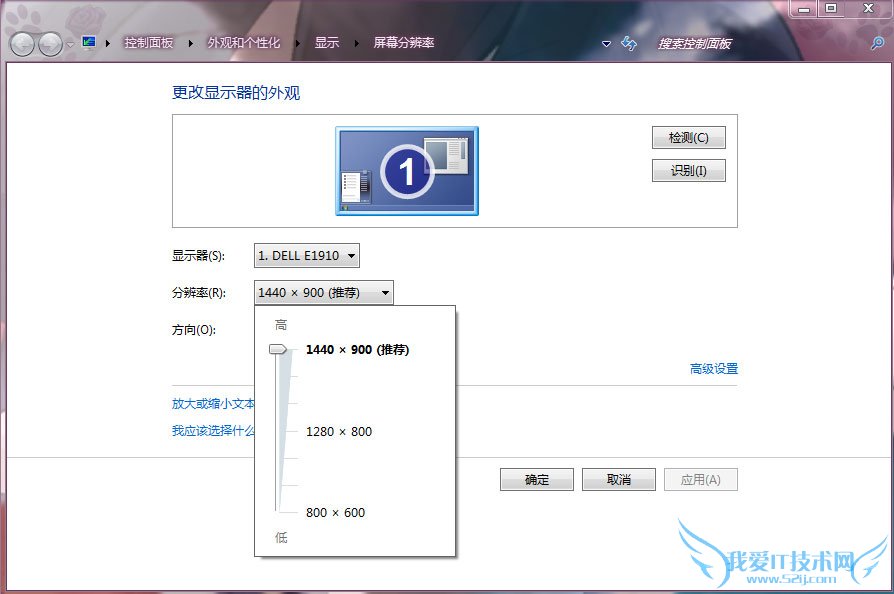This screenshot has height=594, width=894.
Task: Open address bar history dropdown arrow
Action: point(606,44)
